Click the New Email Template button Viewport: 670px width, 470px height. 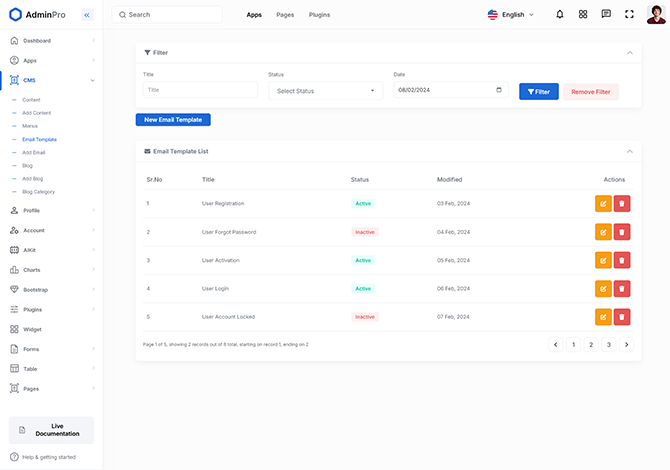tap(173, 120)
